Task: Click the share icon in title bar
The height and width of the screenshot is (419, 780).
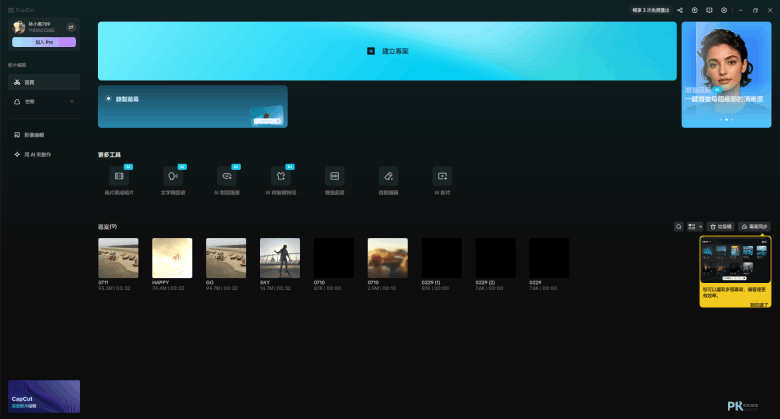Action: point(680,10)
